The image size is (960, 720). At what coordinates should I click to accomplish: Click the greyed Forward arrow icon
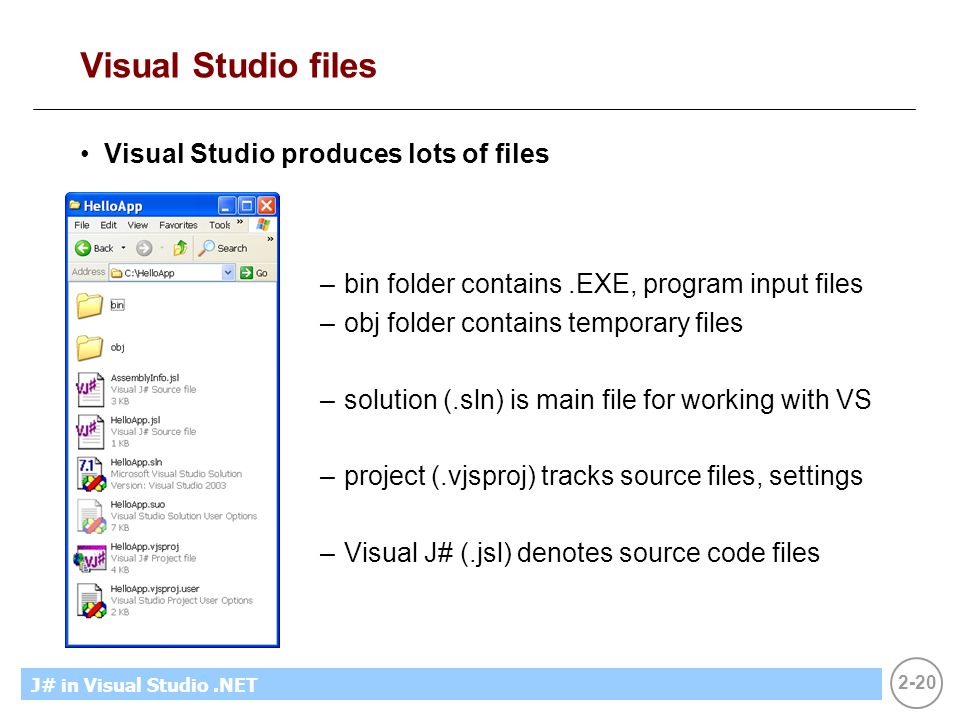[144, 248]
